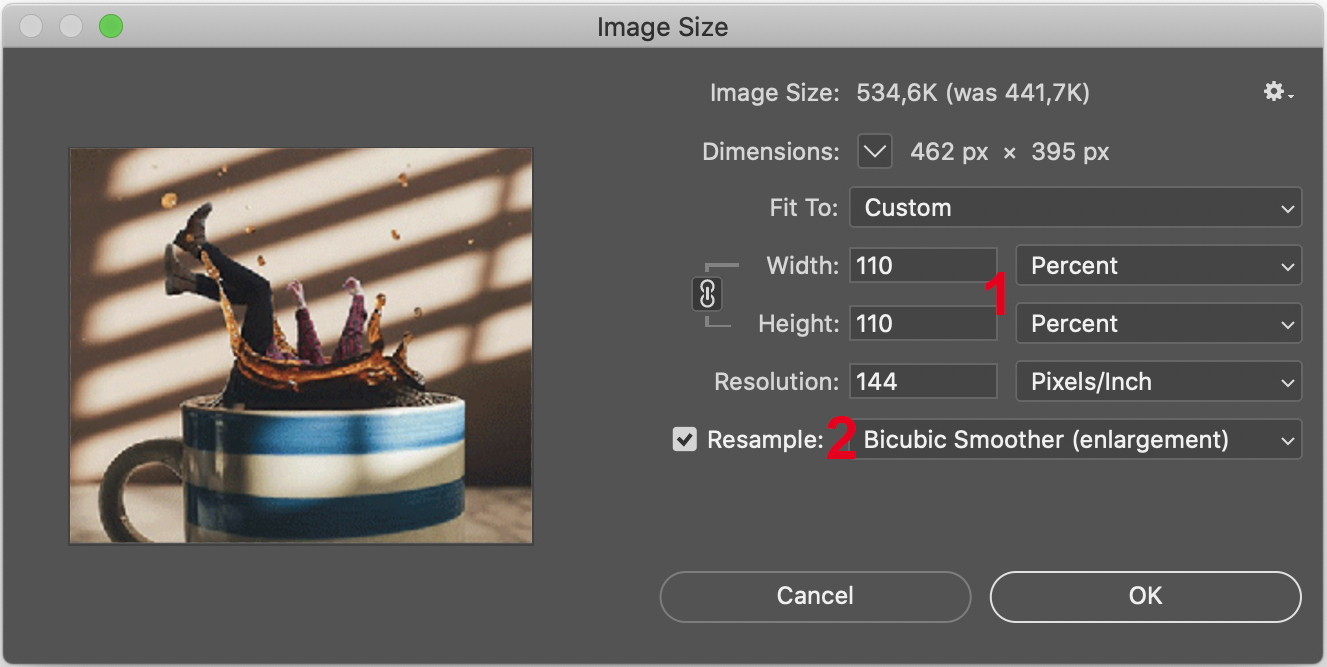
Task: Click the green zoom window button
Action: (x=110, y=27)
